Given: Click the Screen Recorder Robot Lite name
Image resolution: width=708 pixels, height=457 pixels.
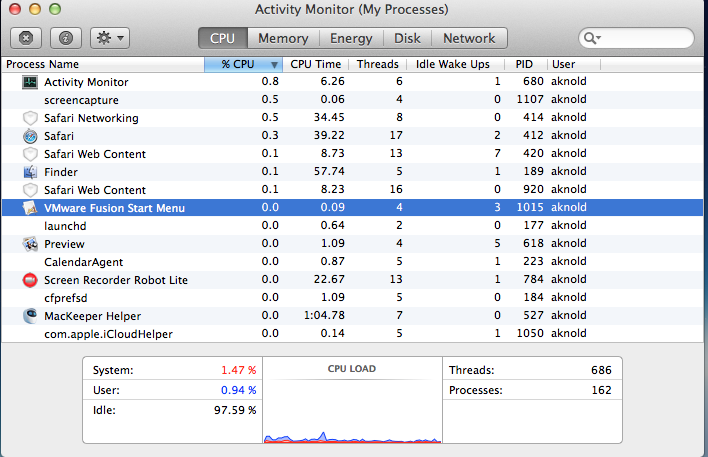Looking at the screenshot, I should tap(116, 280).
